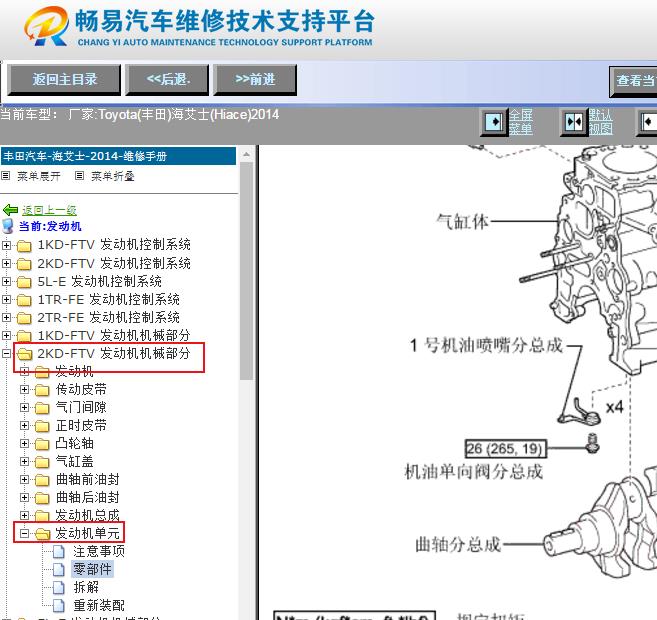This screenshot has height=620, width=657.
Task: Click the 2KD-FTV 发动机机械部分 open folder icon
Action: 25,354
